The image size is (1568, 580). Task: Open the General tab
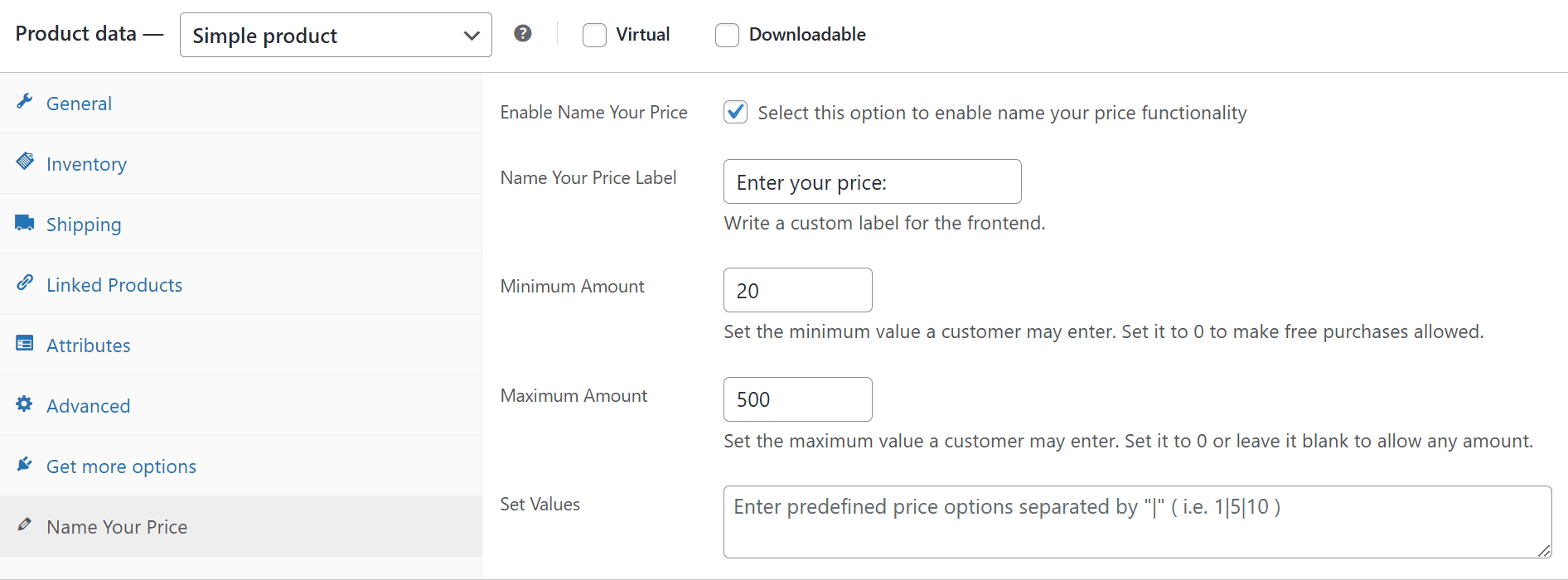coord(240,104)
